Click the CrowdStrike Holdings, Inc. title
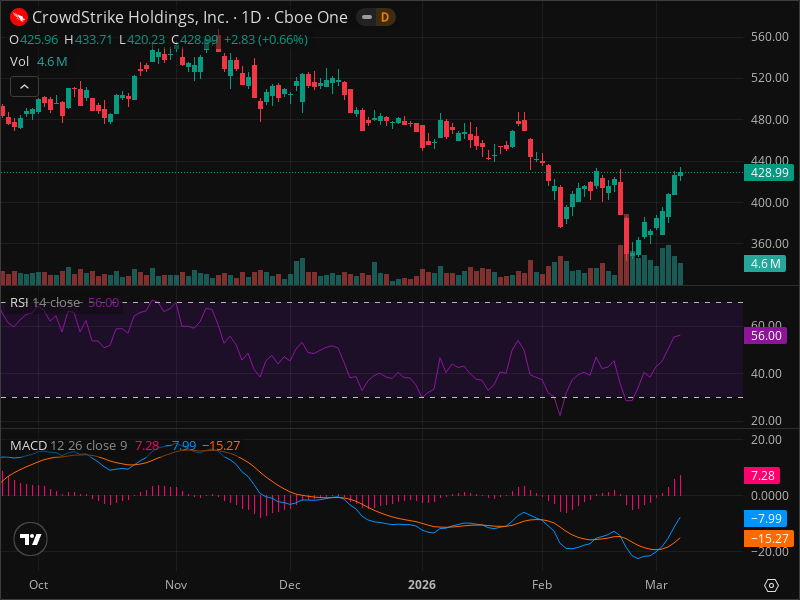 [x=130, y=17]
